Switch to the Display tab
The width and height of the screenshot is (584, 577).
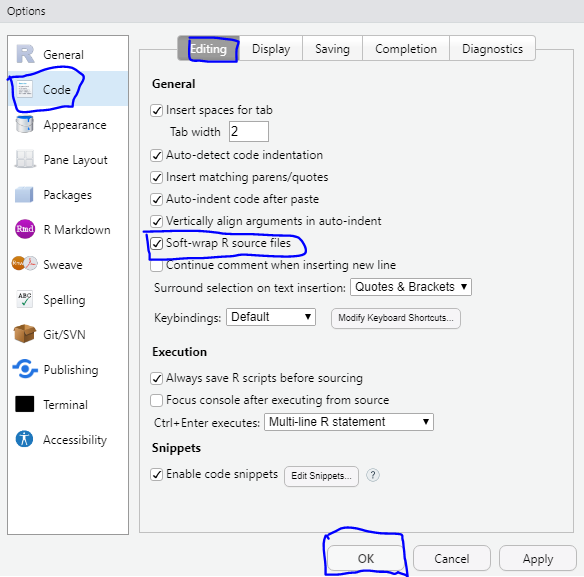[x=271, y=49]
